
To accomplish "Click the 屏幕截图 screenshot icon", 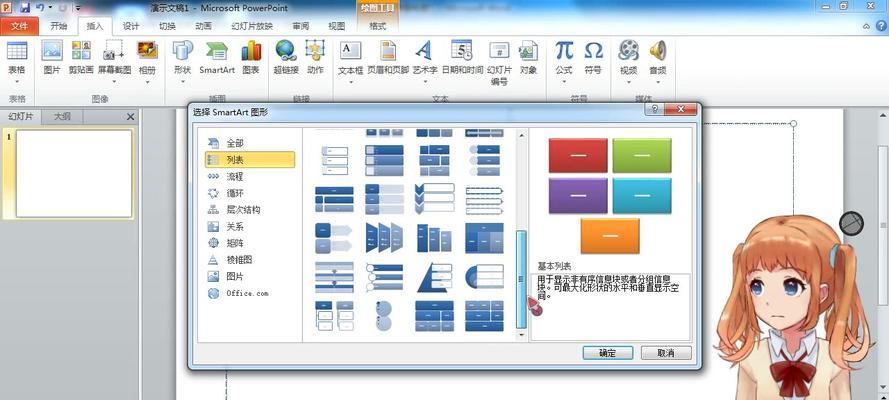I will click(x=114, y=51).
